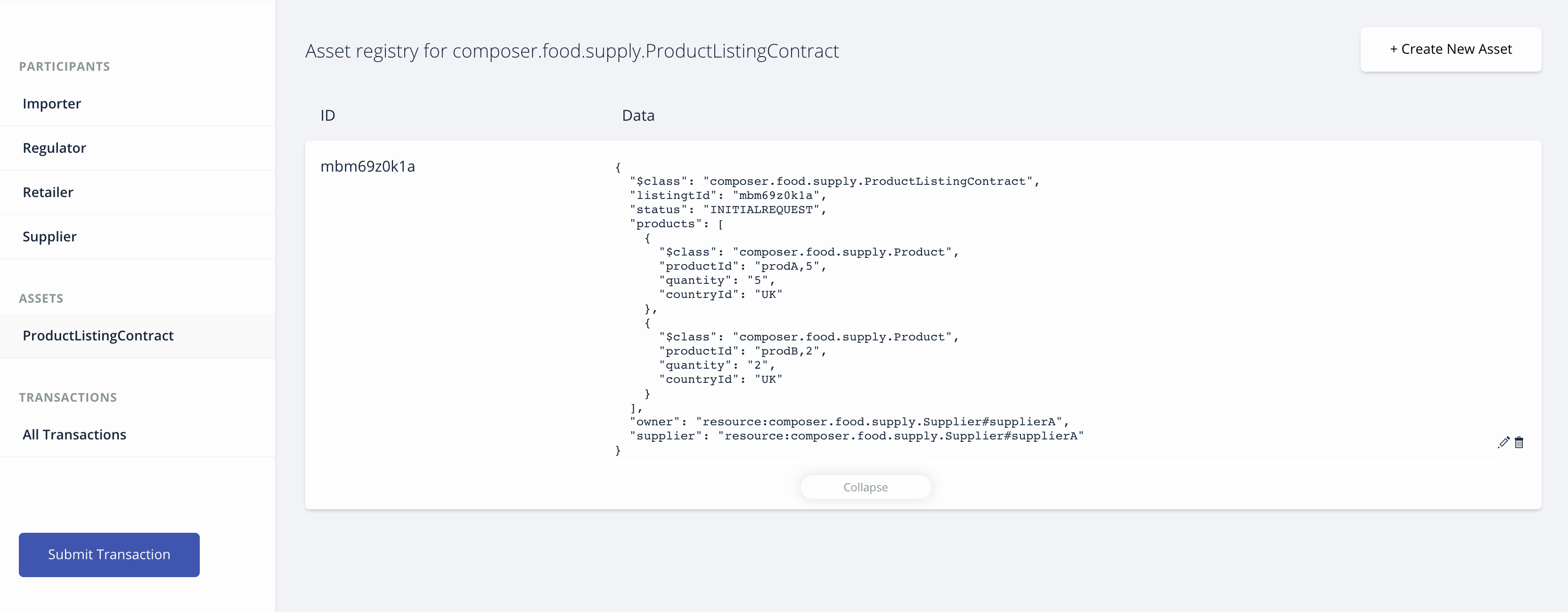Go to the Supplier participant registry
1568x612 pixels.
(x=49, y=236)
